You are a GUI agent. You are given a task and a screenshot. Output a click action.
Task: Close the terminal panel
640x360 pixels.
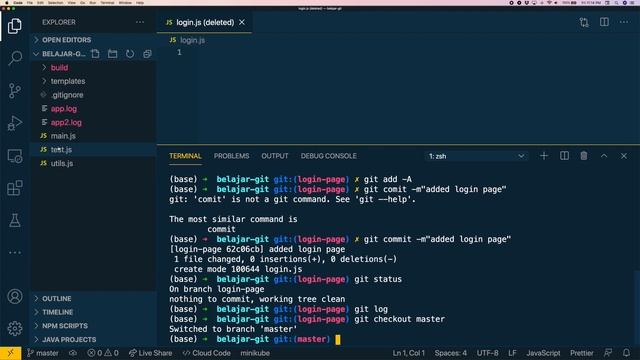(624, 156)
